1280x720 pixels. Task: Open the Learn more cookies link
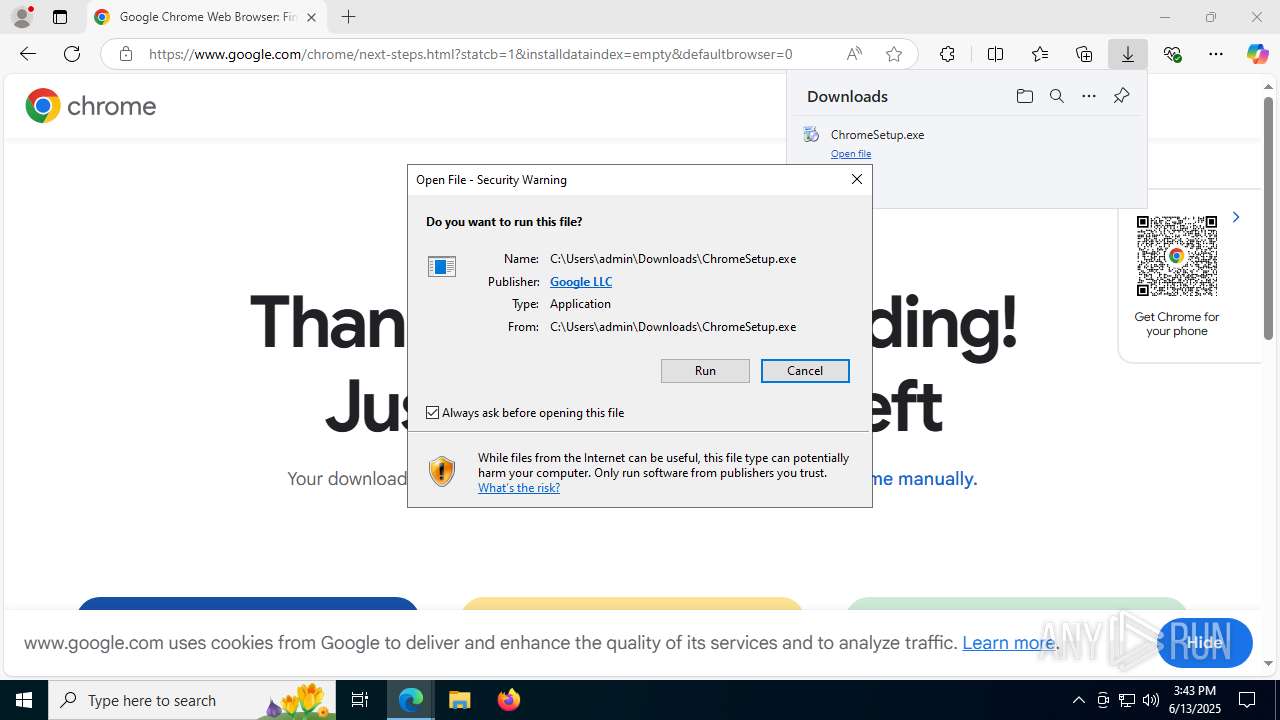click(1008, 643)
